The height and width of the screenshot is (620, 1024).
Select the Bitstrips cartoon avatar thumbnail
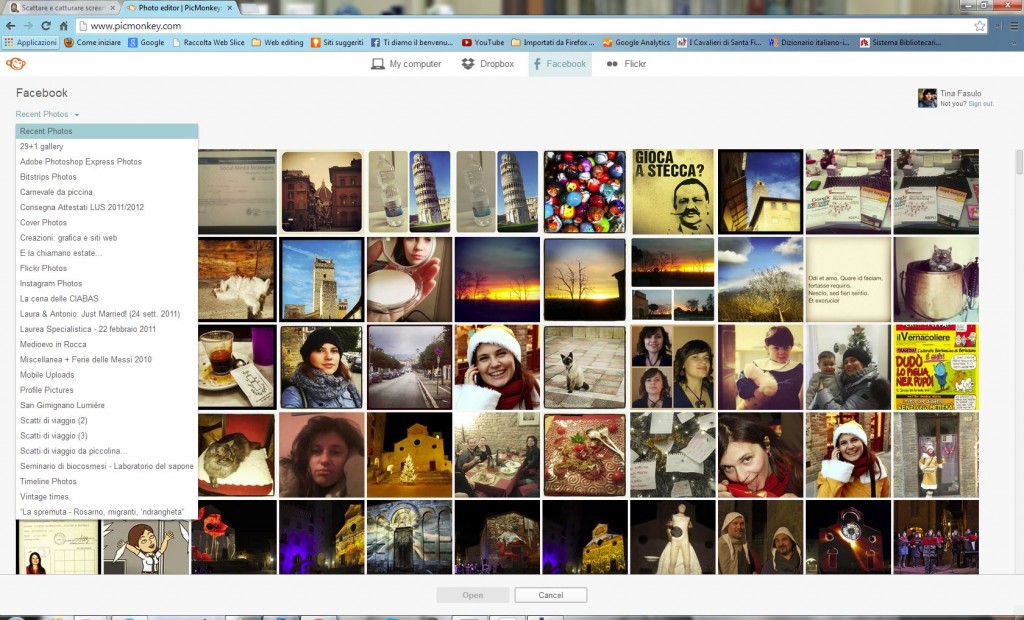click(x=146, y=547)
